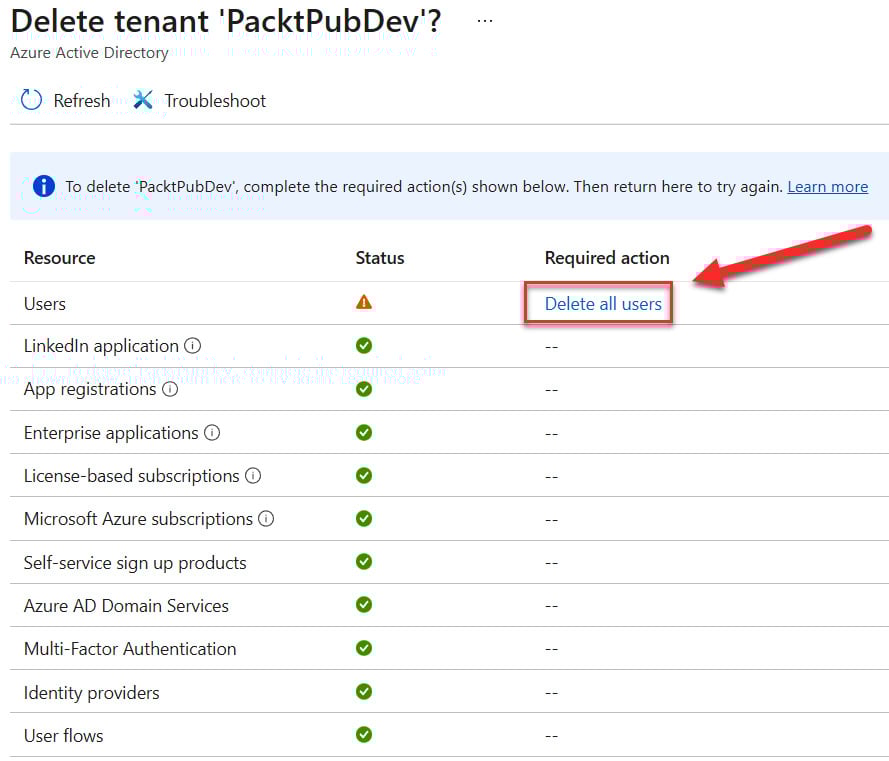Click License-based subscriptions info icon
Image resolution: width=889 pixels, height=761 pixels.
[253, 475]
